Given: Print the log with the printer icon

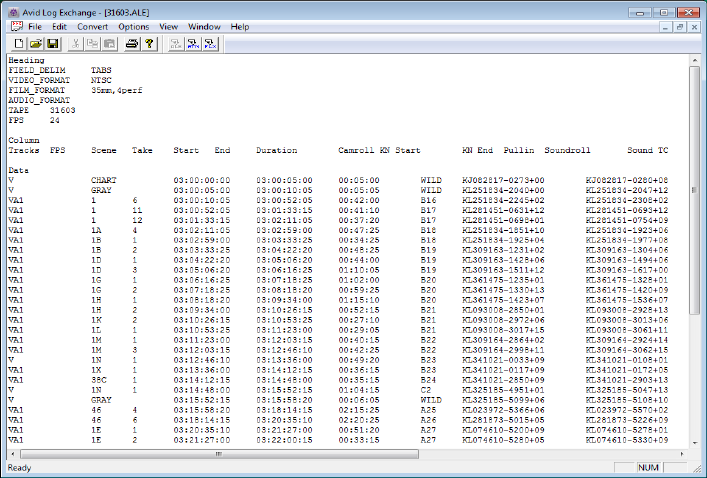Looking at the screenshot, I should click(x=132, y=44).
